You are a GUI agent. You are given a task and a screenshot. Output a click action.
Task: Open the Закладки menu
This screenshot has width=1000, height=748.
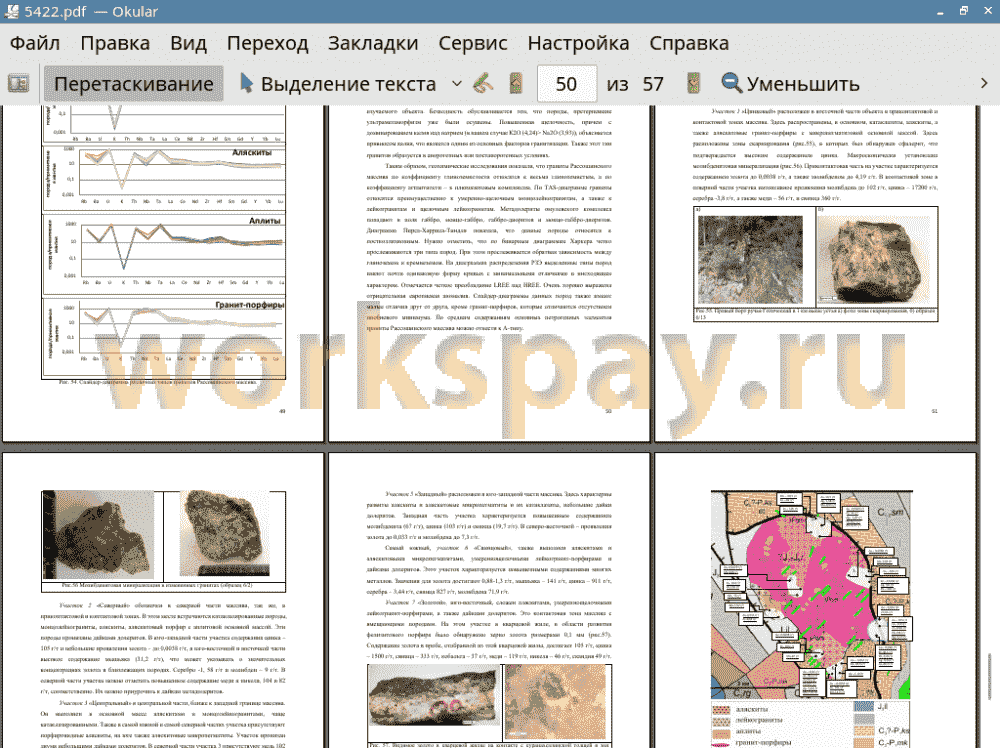click(373, 43)
